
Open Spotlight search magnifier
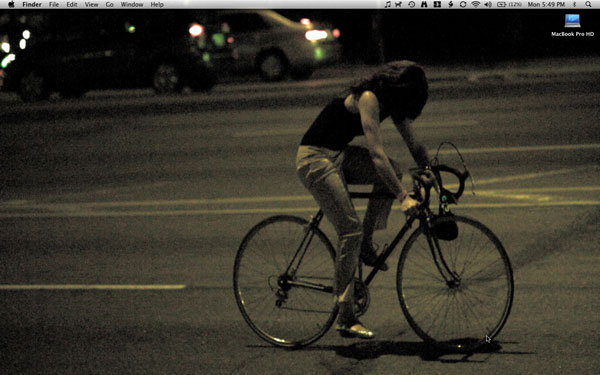588,4
